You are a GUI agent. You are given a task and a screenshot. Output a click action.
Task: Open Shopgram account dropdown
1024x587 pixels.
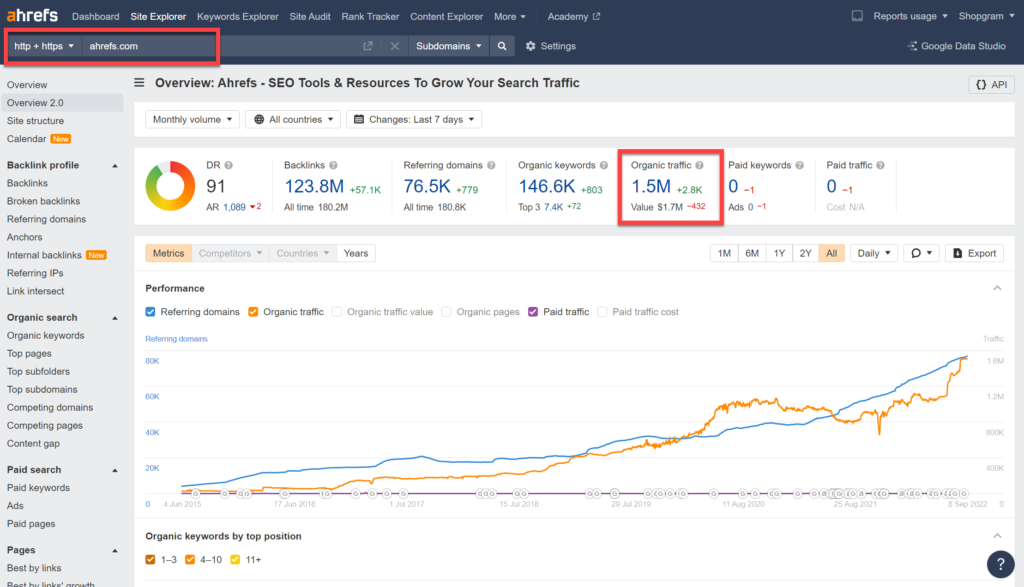pyautogui.click(x=986, y=16)
